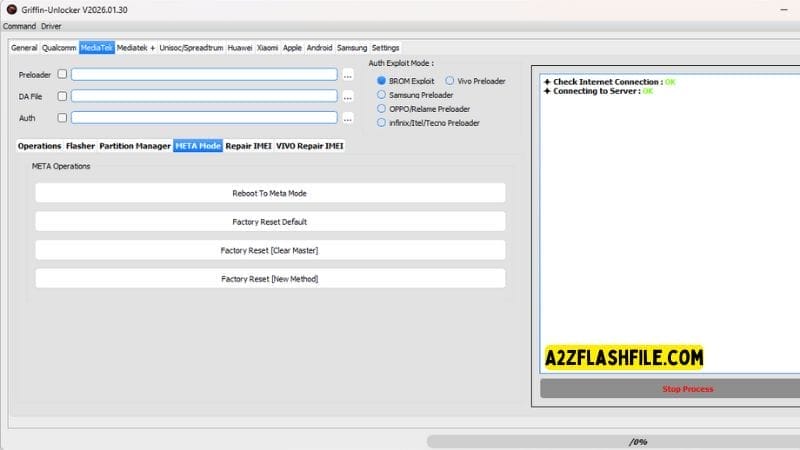
Task: Browse for Preloader file with ellipsis button
Action: [x=348, y=75]
